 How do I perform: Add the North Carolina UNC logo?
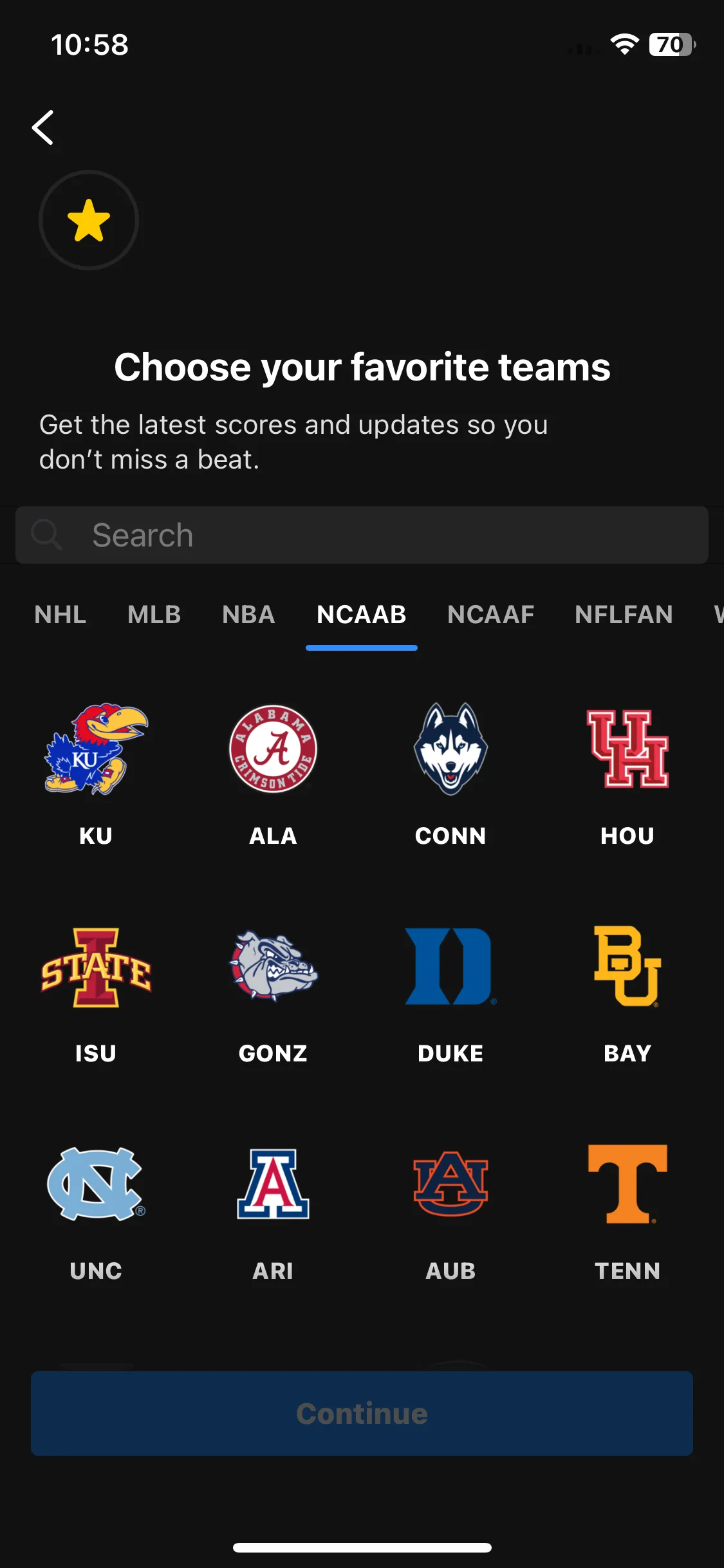point(96,1184)
